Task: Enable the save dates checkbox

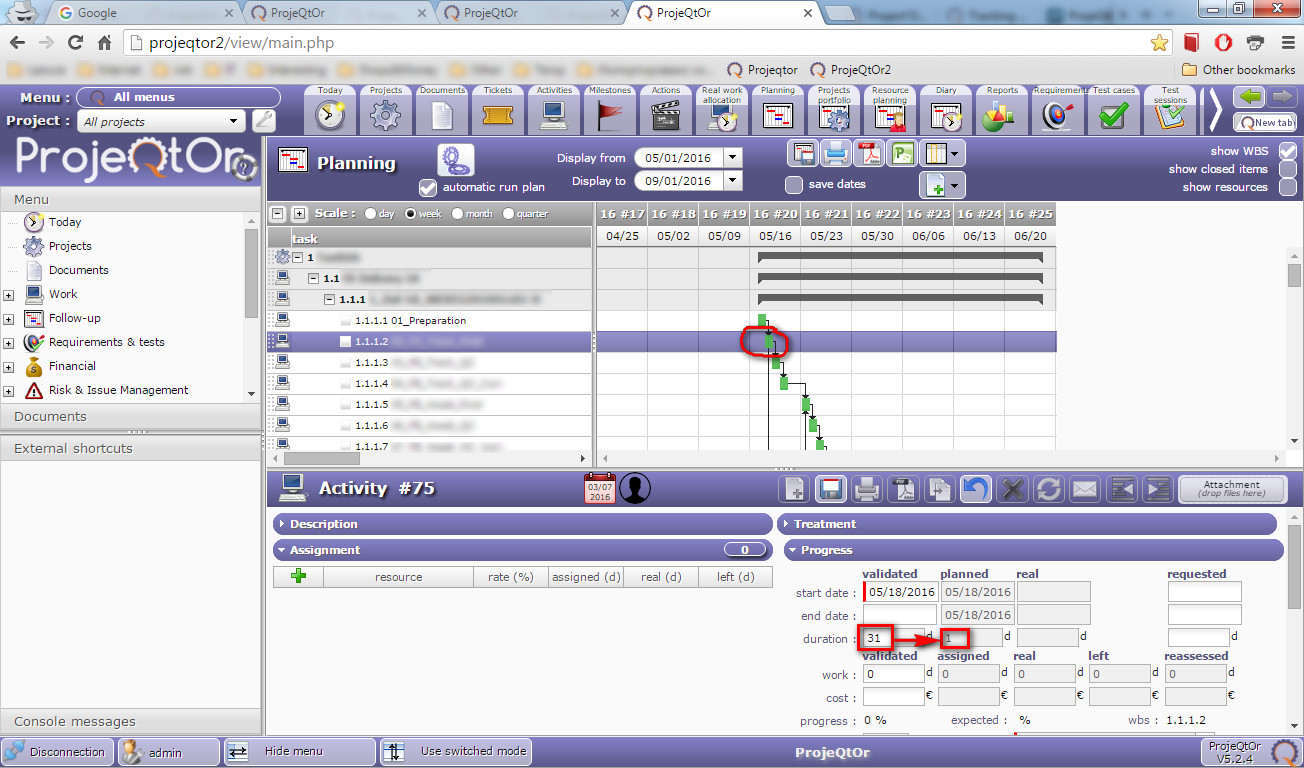Action: pos(794,184)
